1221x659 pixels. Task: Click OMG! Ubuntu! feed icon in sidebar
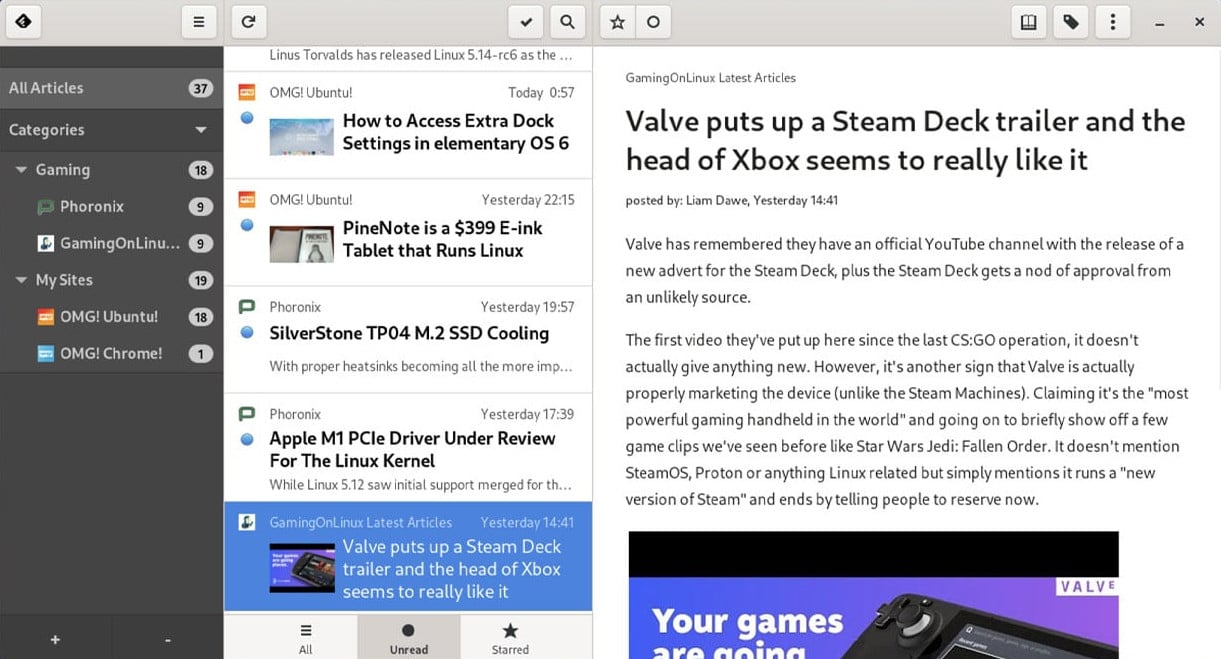45,317
